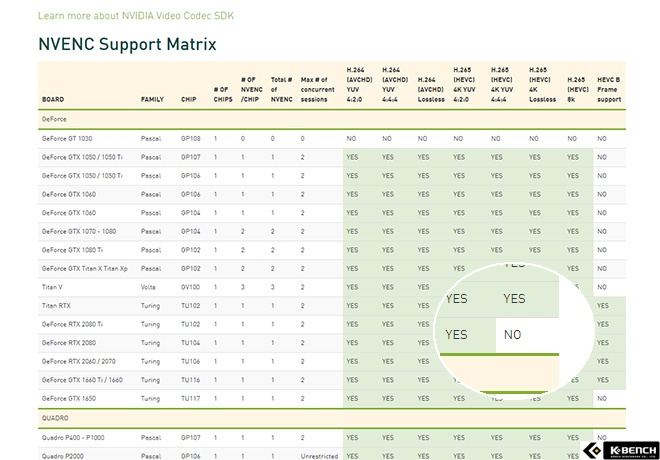Click the 8k NO cell in GT 1030 row
660x460 pixels.
[572, 138]
